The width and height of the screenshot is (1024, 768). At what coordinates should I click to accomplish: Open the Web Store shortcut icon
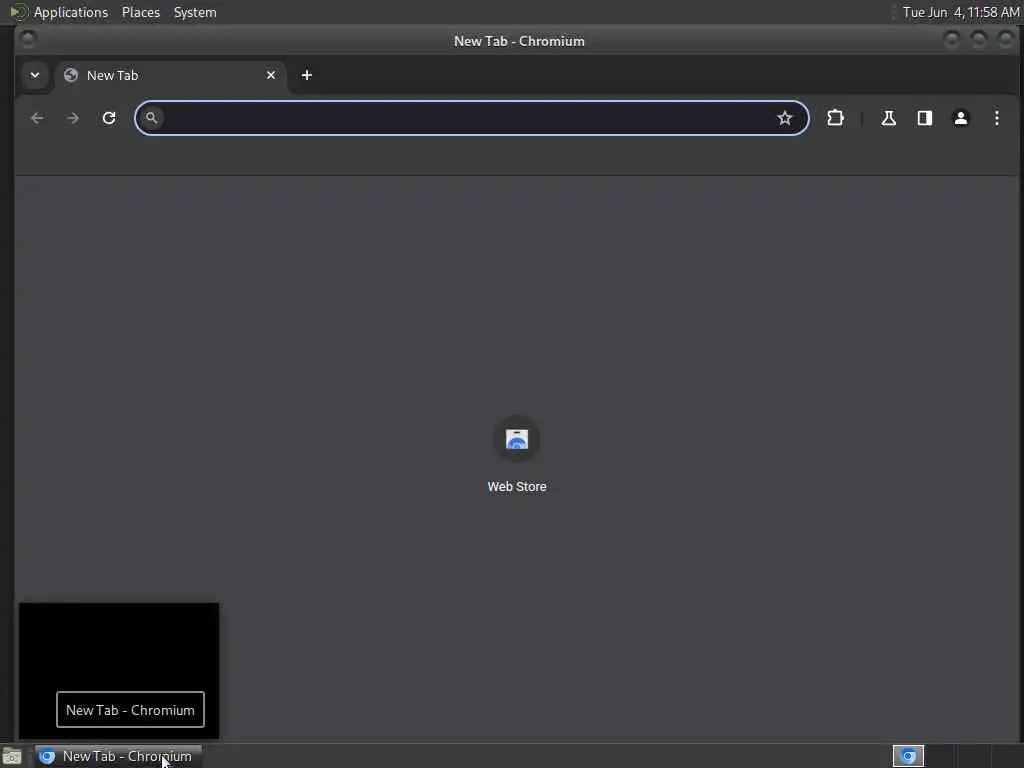tap(517, 440)
